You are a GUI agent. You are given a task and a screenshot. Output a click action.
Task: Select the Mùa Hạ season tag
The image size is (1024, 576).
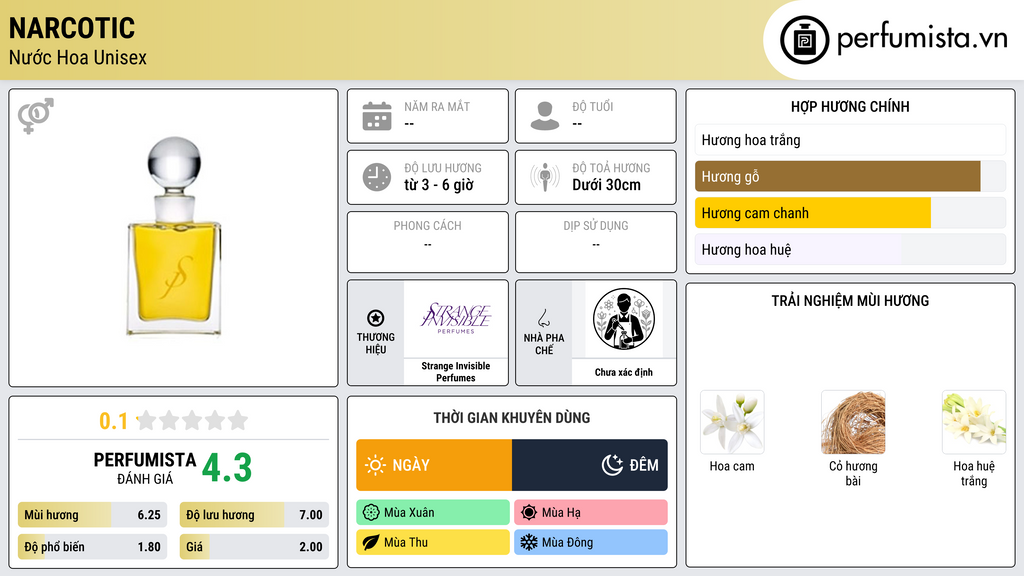[x=590, y=512]
